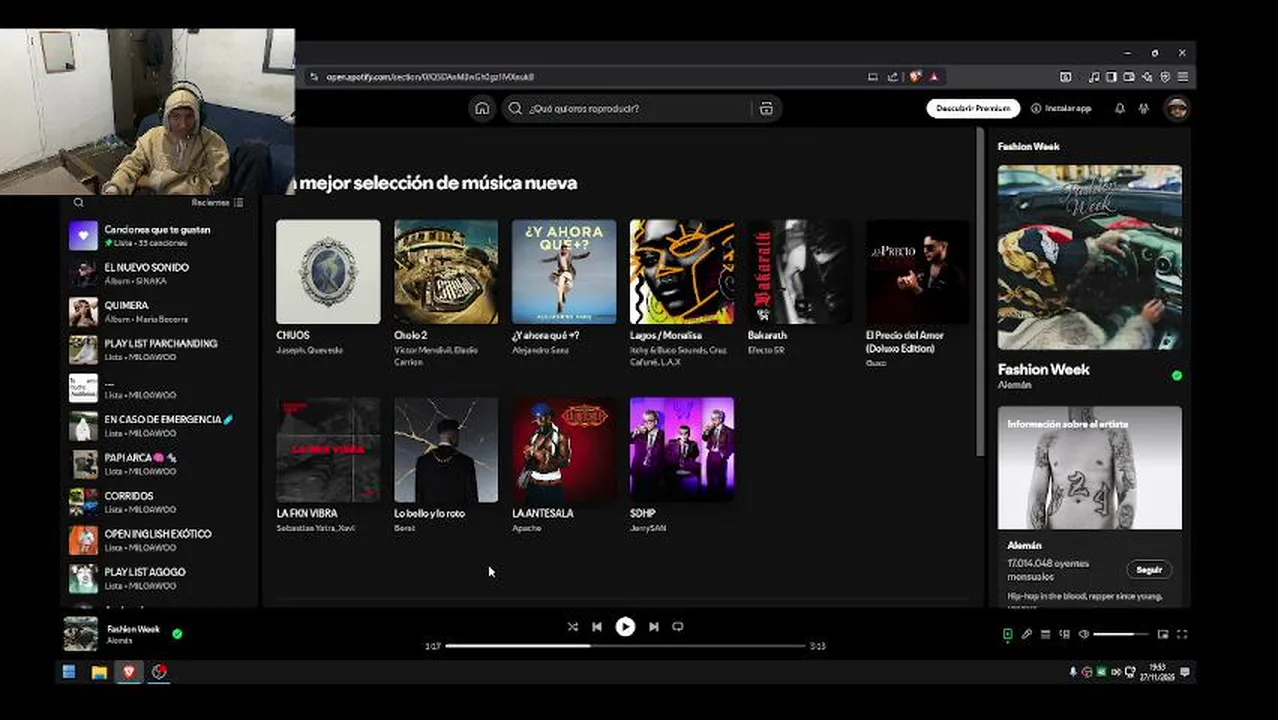Open LA ANTESALA album cover
1278x720 pixels.
(x=564, y=450)
